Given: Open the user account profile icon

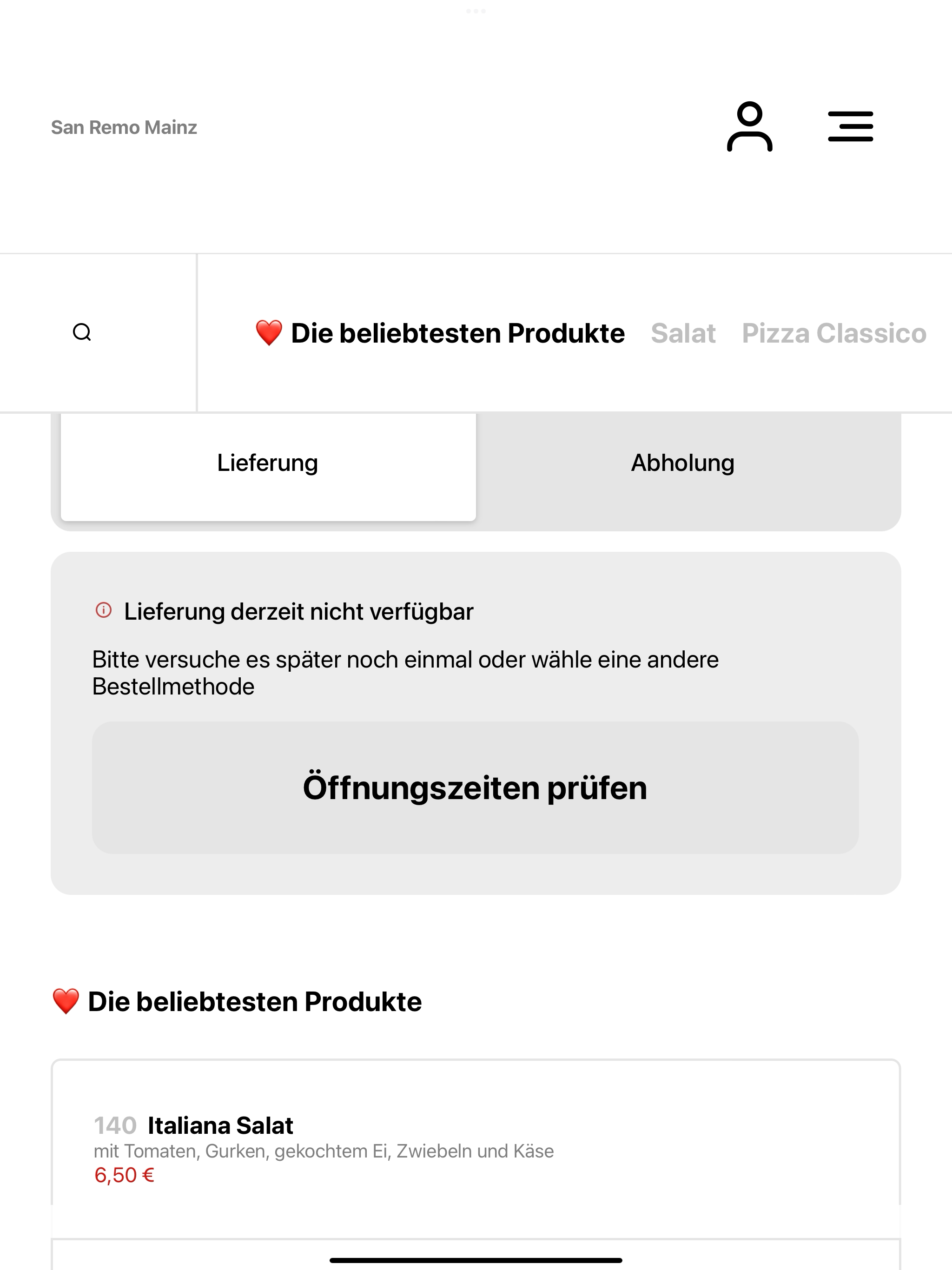Looking at the screenshot, I should [x=749, y=126].
